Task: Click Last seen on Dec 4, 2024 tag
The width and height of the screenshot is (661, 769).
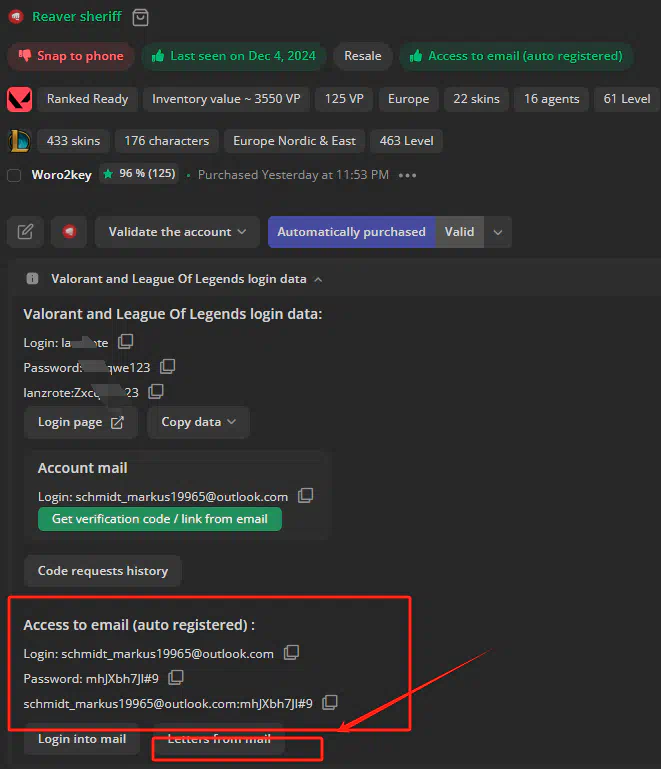Action: click(x=234, y=56)
